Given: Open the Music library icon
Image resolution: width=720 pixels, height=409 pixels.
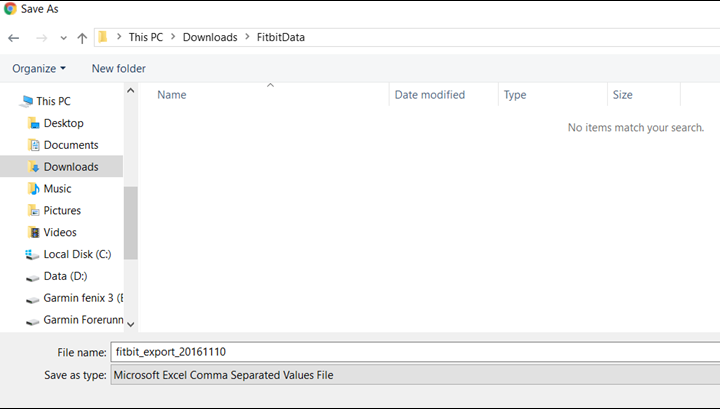Looking at the screenshot, I should 33,189.
